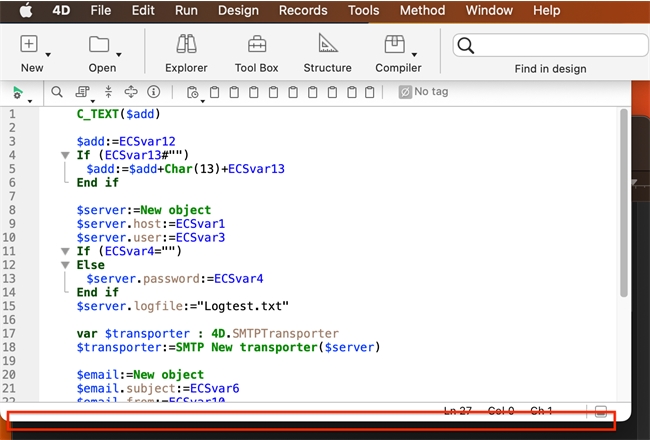
Task: Click the Find in design search field
Action: [x=549, y=46]
